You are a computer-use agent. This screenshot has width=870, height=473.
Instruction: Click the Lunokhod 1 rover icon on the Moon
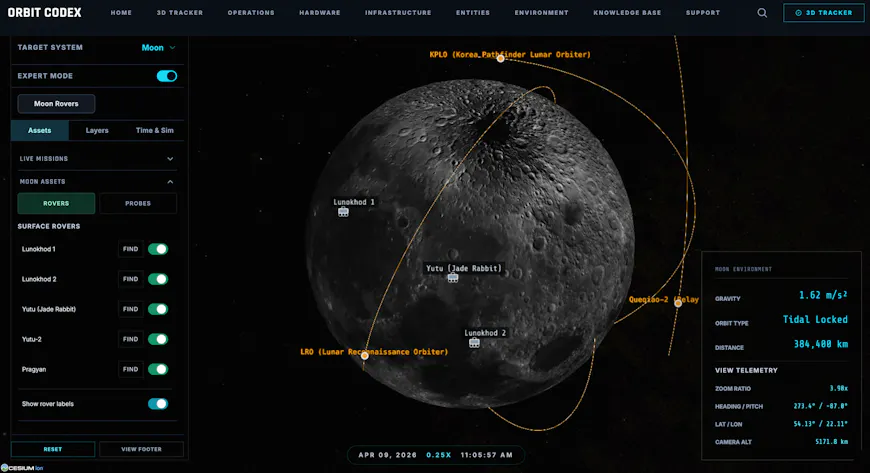pos(343,212)
